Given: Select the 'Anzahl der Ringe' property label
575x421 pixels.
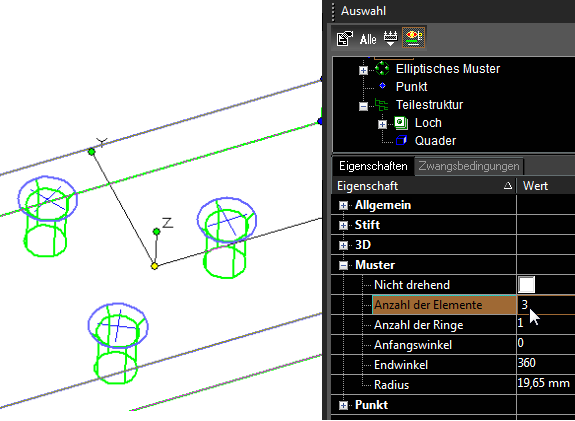Looking at the screenshot, I should 418,325.
